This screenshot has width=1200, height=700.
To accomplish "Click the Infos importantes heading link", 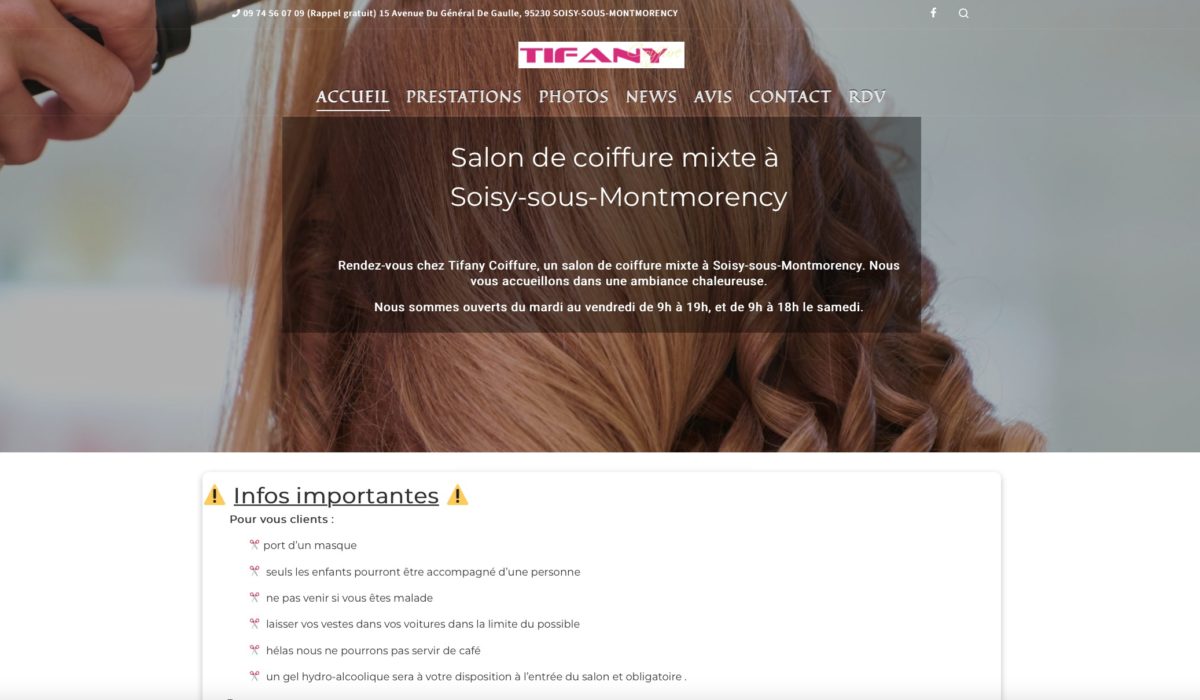I will pyautogui.click(x=336, y=495).
